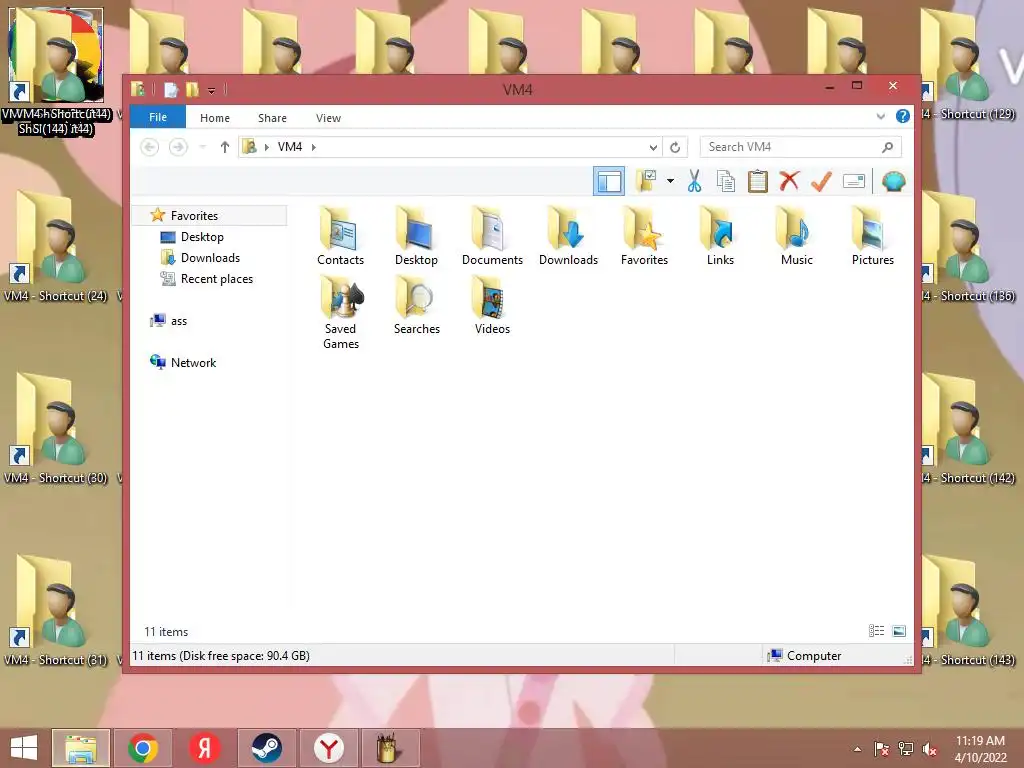Click the Properties quick access icon

tap(171, 89)
